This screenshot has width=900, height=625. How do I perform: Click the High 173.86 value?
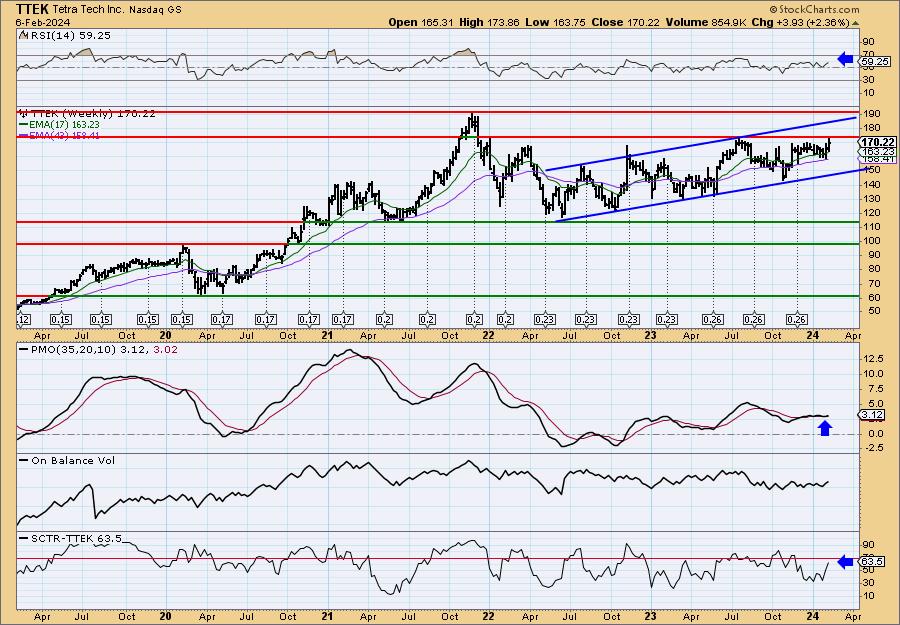point(488,22)
